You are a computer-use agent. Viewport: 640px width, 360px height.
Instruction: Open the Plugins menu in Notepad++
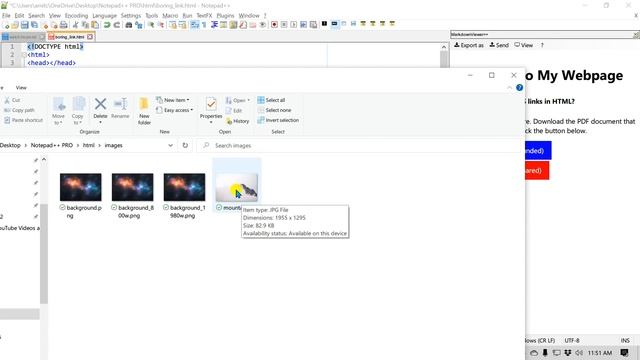(x=225, y=16)
